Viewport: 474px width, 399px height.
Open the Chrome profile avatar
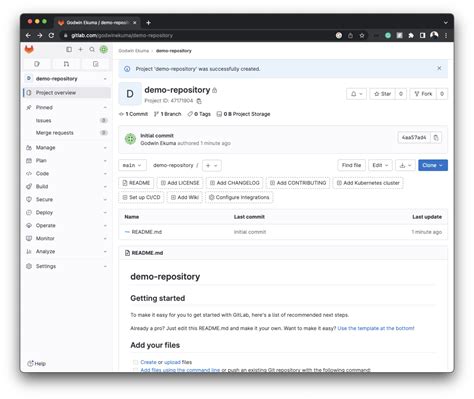tap(434, 35)
